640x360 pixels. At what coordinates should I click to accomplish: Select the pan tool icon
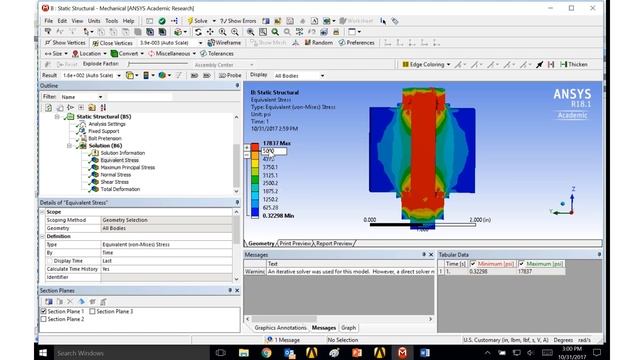pos(210,32)
